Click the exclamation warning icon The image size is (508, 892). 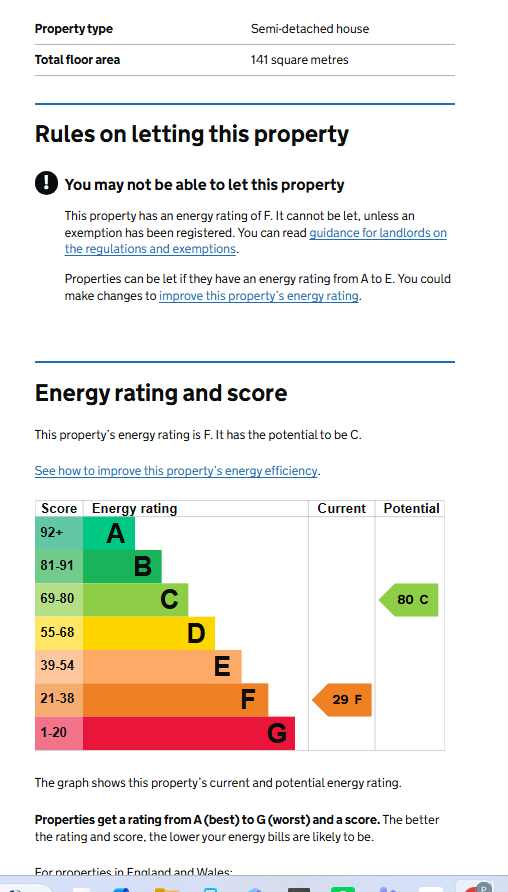46,183
